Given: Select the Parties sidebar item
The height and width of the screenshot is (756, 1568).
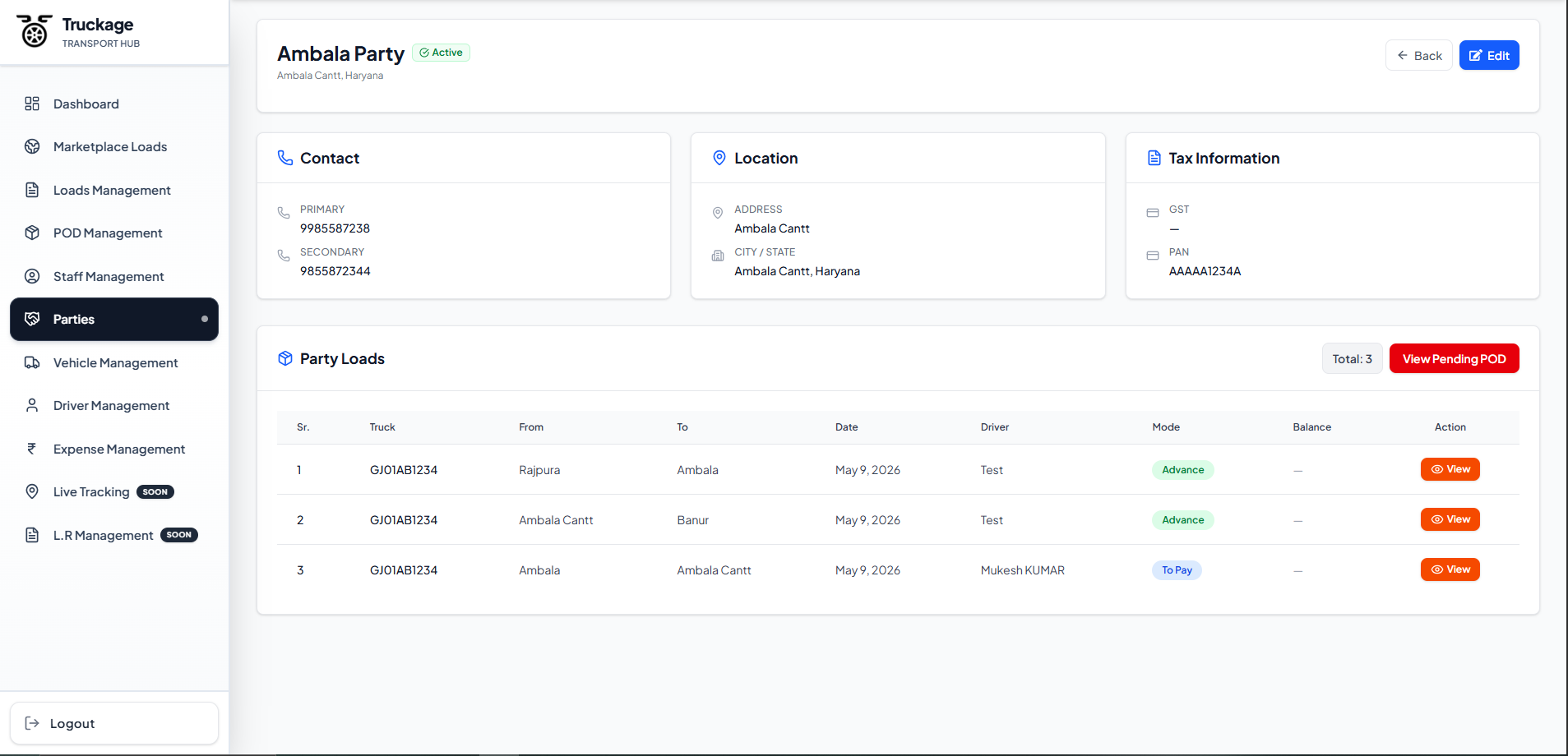Looking at the screenshot, I should coord(114,319).
